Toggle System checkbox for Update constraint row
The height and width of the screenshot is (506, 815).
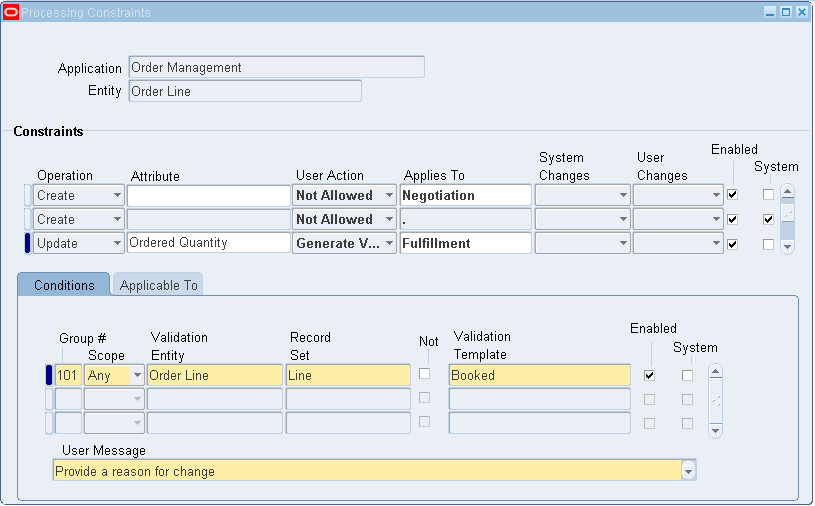pyautogui.click(x=768, y=244)
